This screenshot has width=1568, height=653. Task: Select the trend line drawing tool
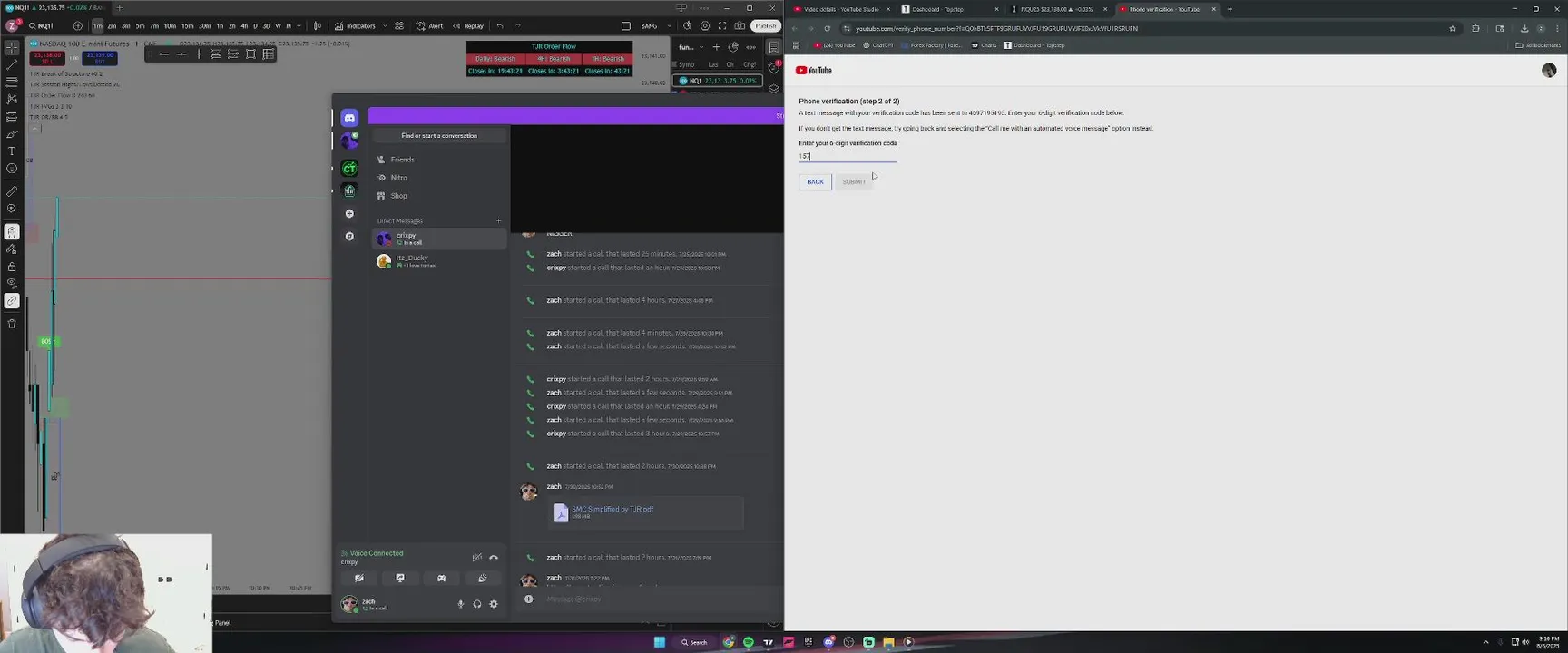[12, 64]
